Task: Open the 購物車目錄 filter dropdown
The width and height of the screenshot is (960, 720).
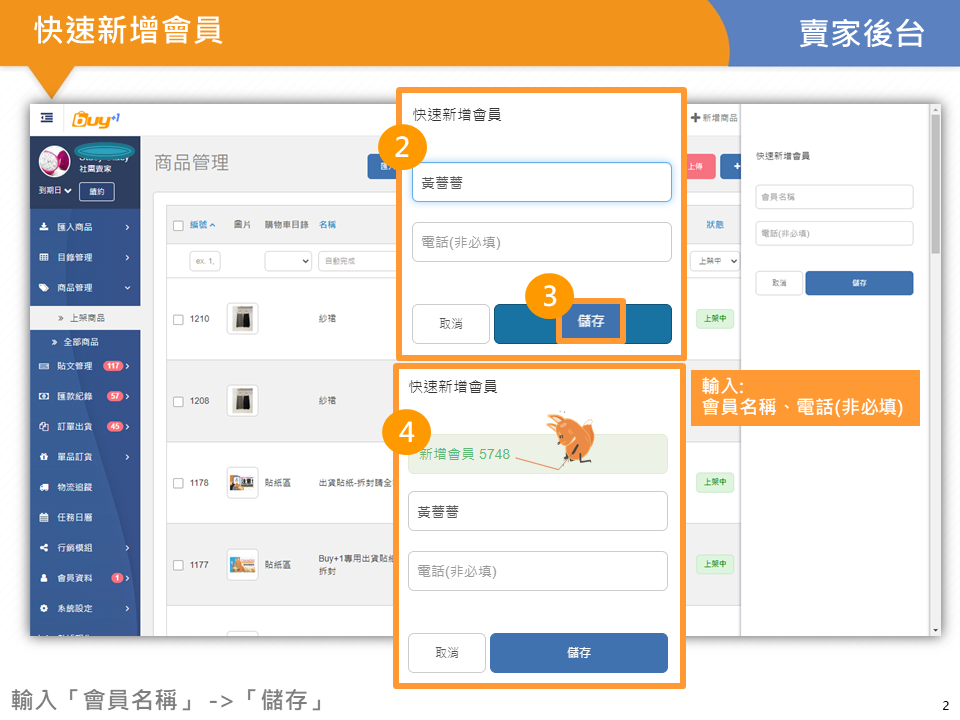Action: click(x=288, y=261)
